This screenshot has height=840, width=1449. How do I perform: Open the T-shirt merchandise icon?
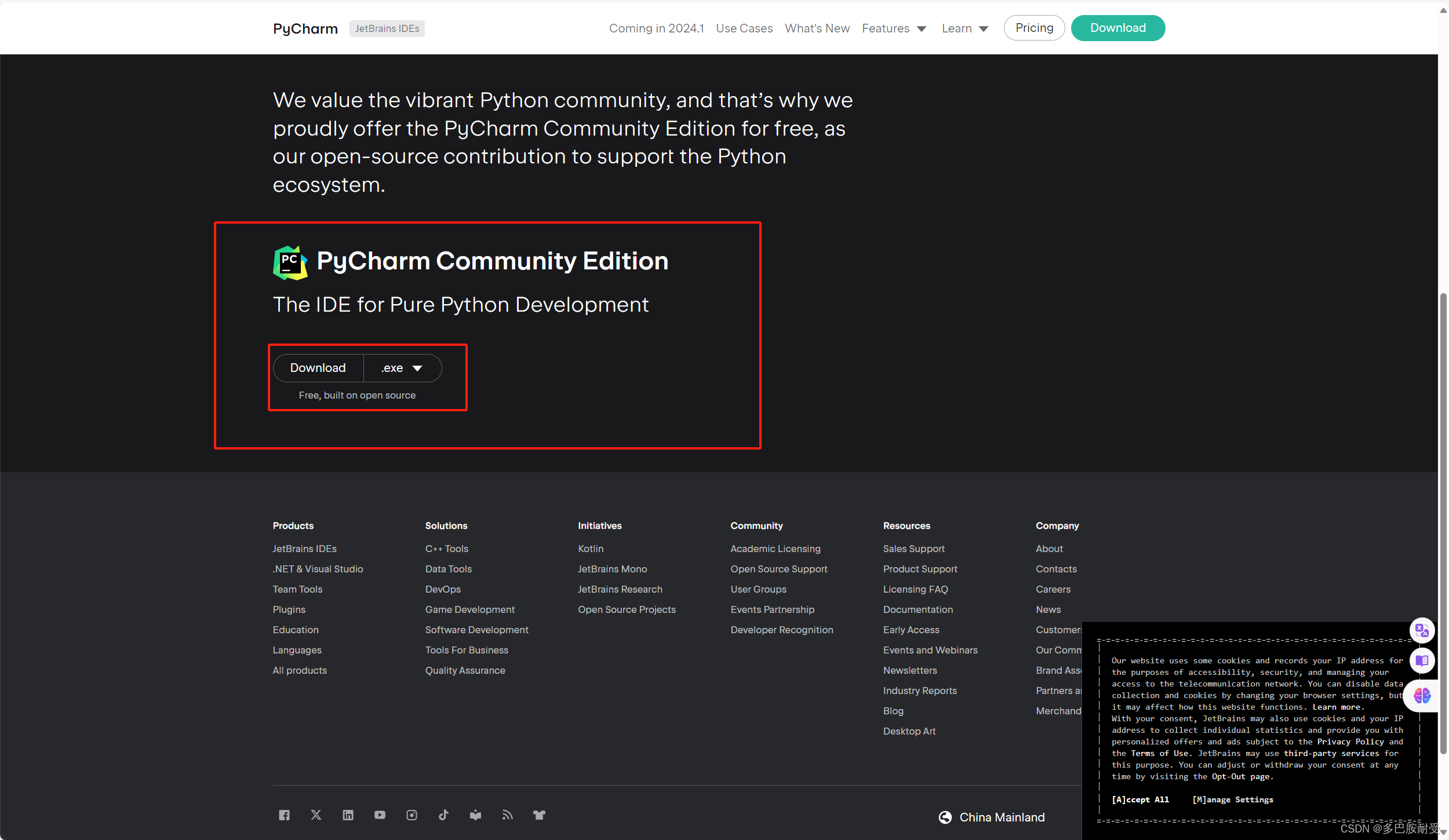click(539, 815)
